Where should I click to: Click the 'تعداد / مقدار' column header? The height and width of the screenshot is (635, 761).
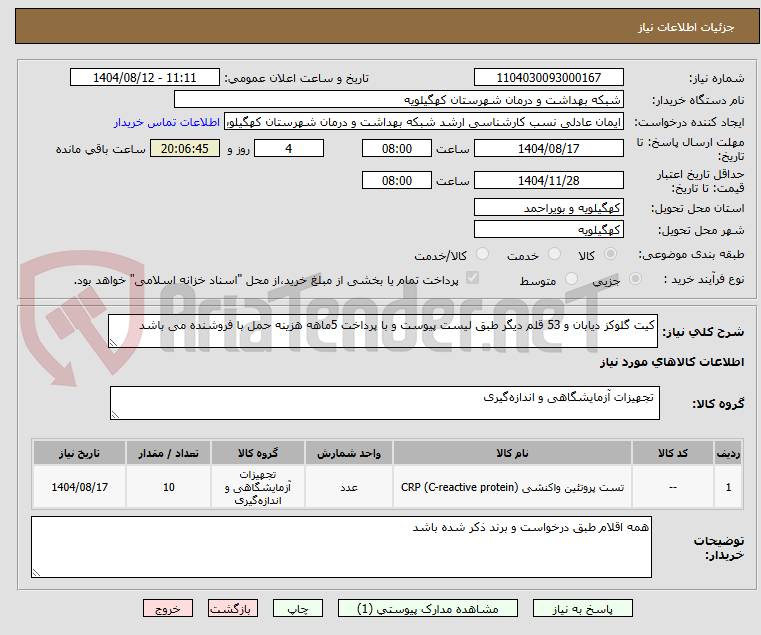[168, 453]
